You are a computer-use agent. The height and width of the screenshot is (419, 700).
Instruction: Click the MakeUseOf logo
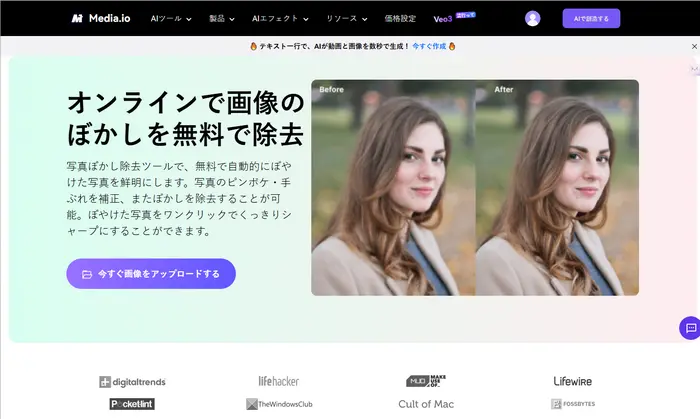pos(426,381)
